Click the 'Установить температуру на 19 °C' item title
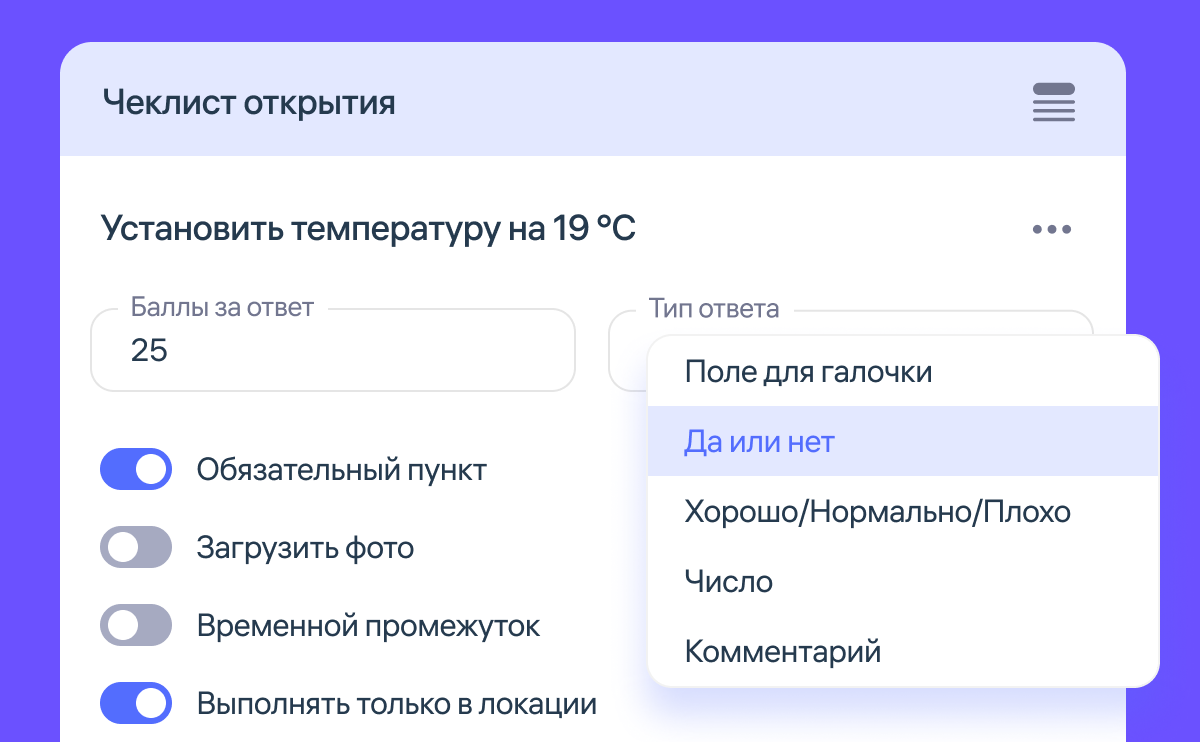Screen dimensions: 1200x742 tap(368, 230)
